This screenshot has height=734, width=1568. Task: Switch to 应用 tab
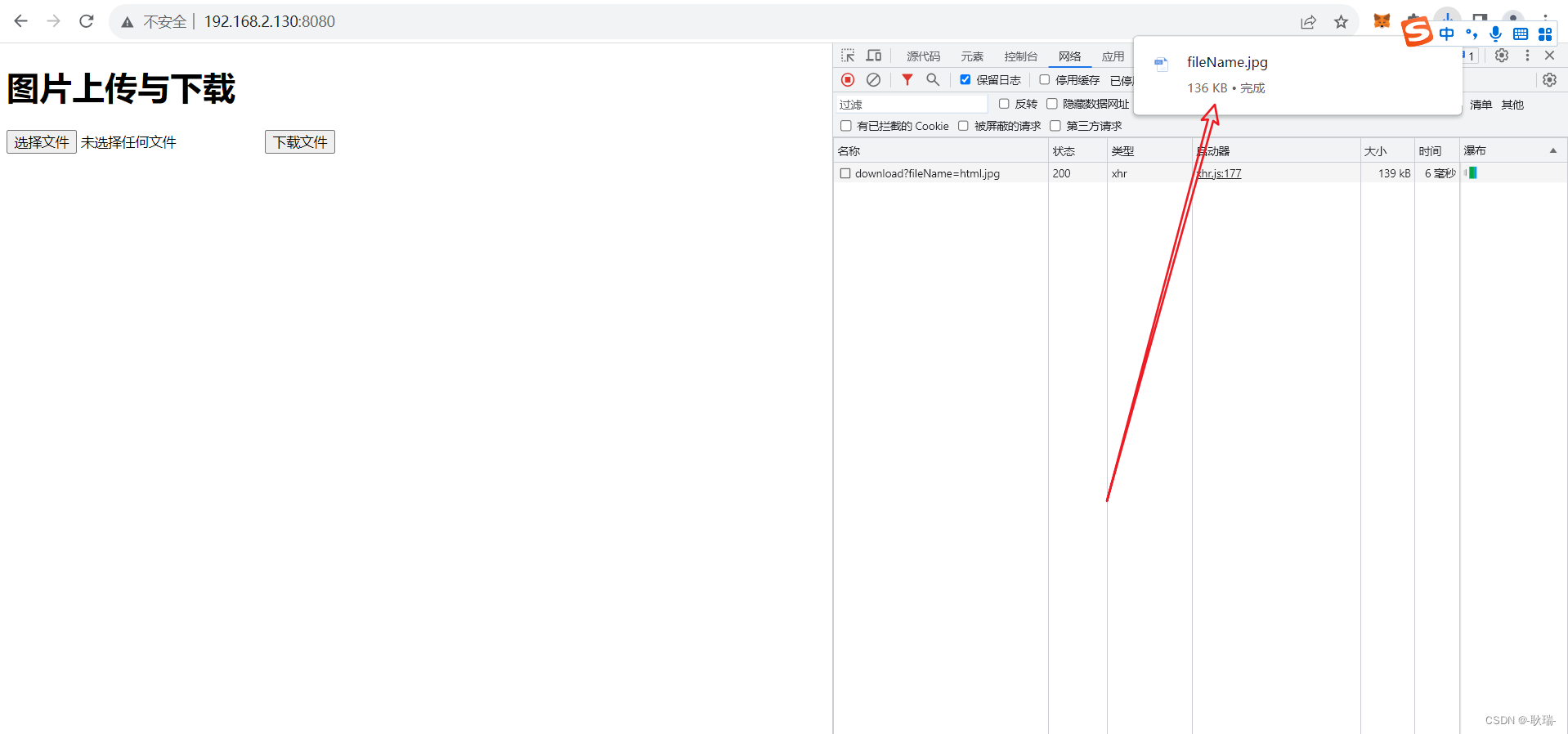click(x=1113, y=56)
